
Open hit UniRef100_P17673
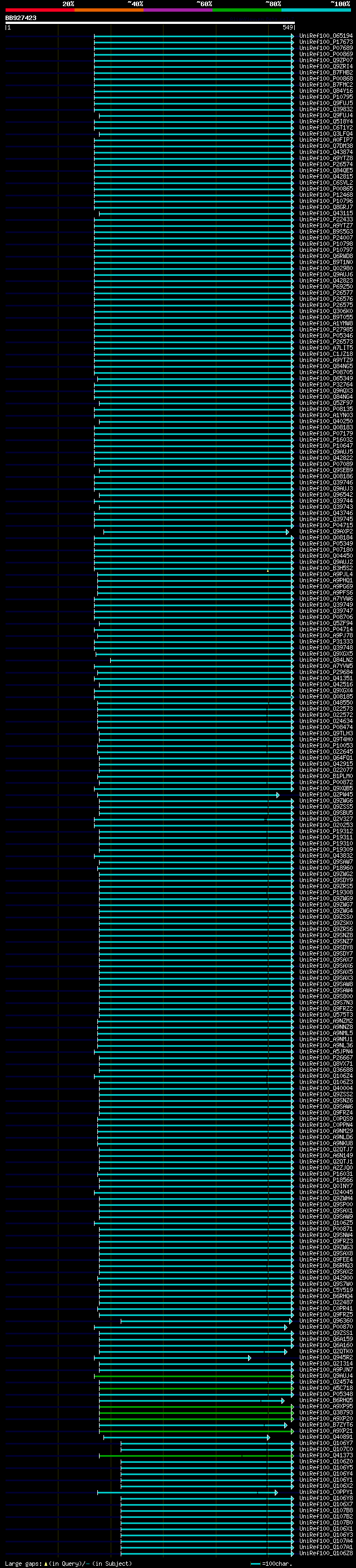tap(325, 42)
